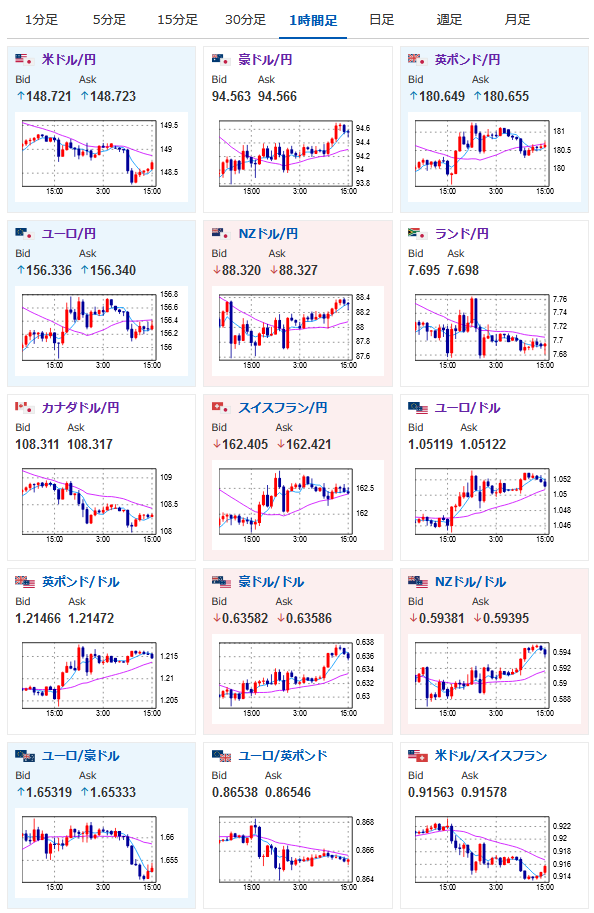Open the 英ポンド/ドル pair link
594x913 pixels.
(x=80, y=582)
